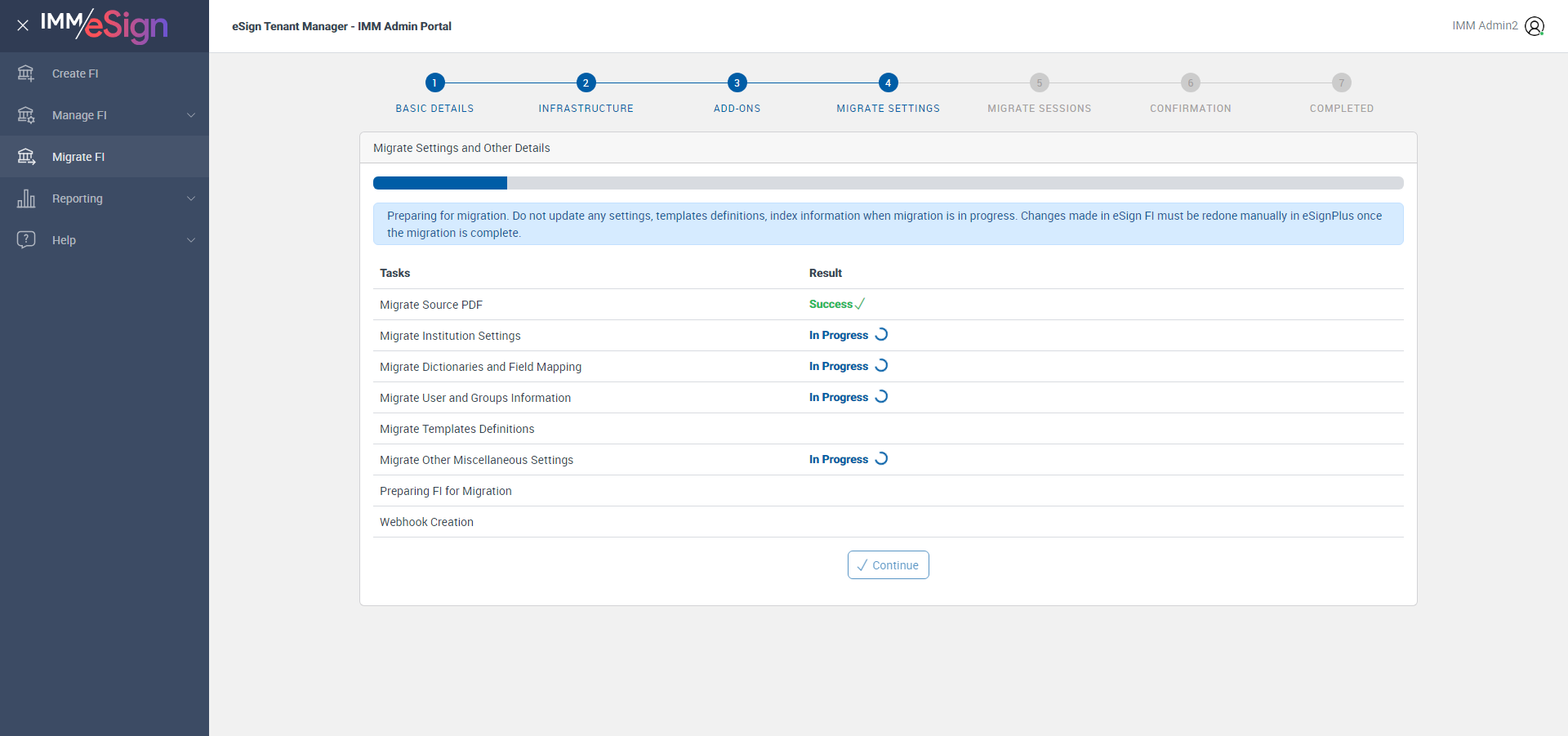Go to step 1 Basic Details
Image resolution: width=1568 pixels, height=736 pixels.
(x=434, y=83)
